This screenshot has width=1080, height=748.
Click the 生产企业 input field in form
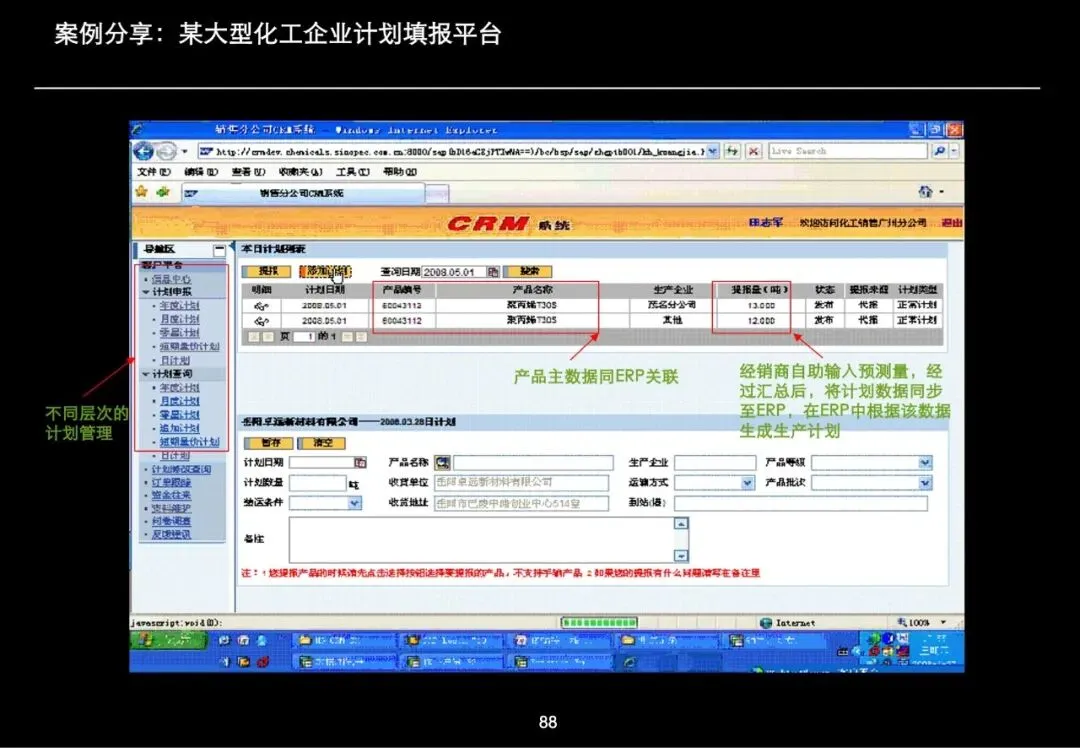[715, 463]
